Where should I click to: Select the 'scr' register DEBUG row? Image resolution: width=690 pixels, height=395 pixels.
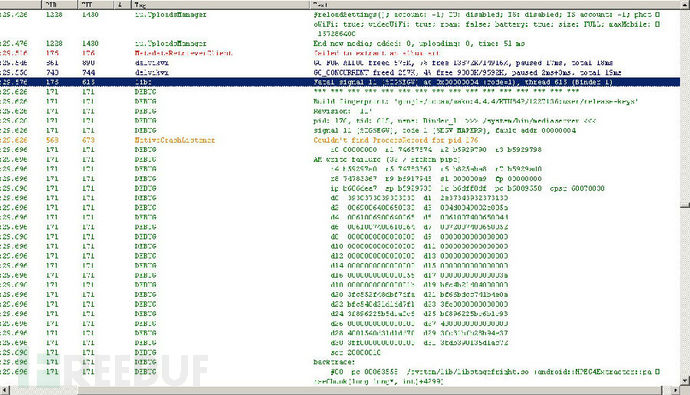[x=340, y=353]
